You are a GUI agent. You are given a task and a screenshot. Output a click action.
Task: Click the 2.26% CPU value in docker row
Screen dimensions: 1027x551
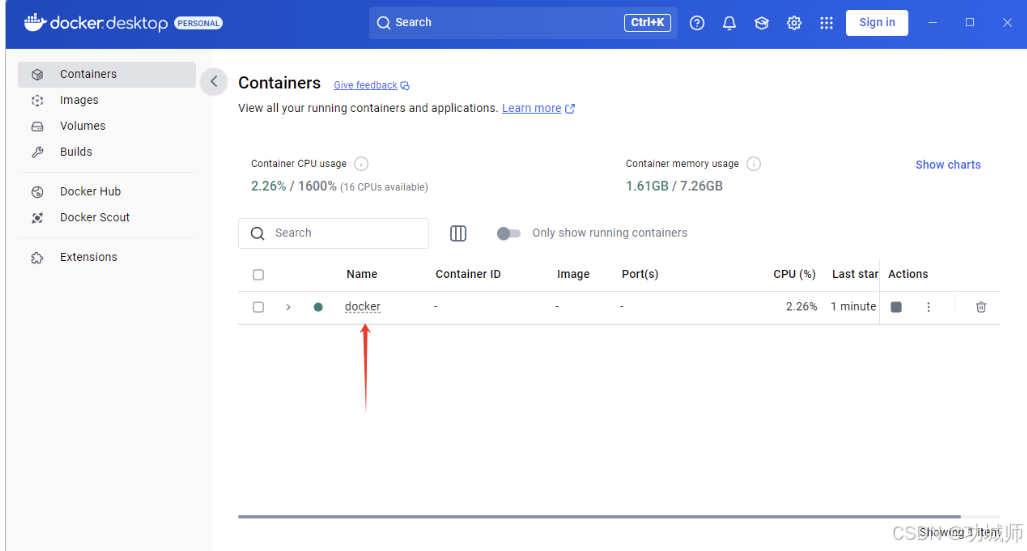pos(801,307)
